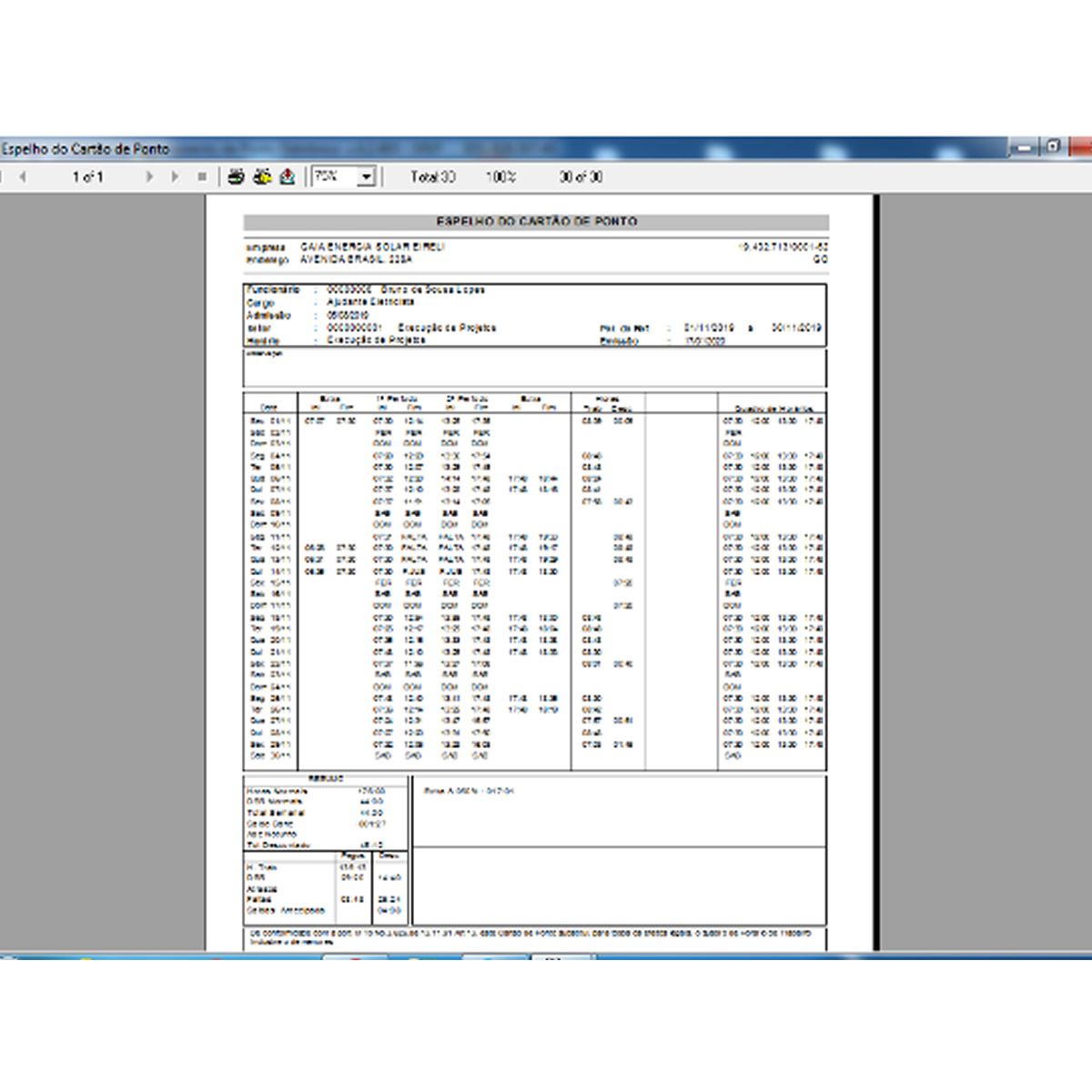Minimize the Espelho do Cartão de Ponto window
Screen dimensions: 1092x1092
tap(1026, 147)
